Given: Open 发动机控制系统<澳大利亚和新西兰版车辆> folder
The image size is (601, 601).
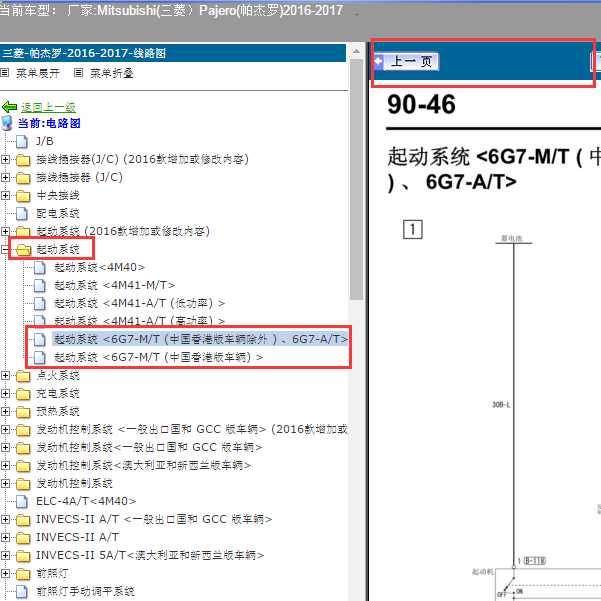Looking at the screenshot, I should pyautogui.click(x=144, y=465).
